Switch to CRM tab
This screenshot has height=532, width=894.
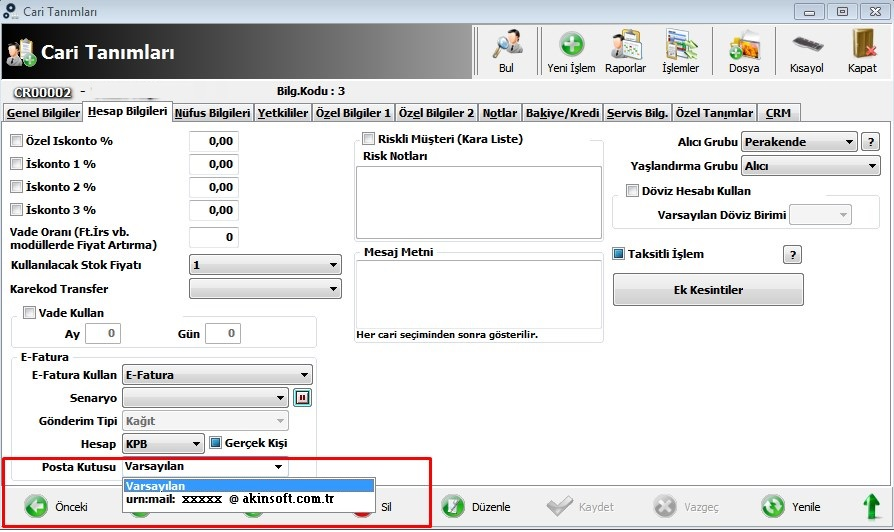(778, 113)
